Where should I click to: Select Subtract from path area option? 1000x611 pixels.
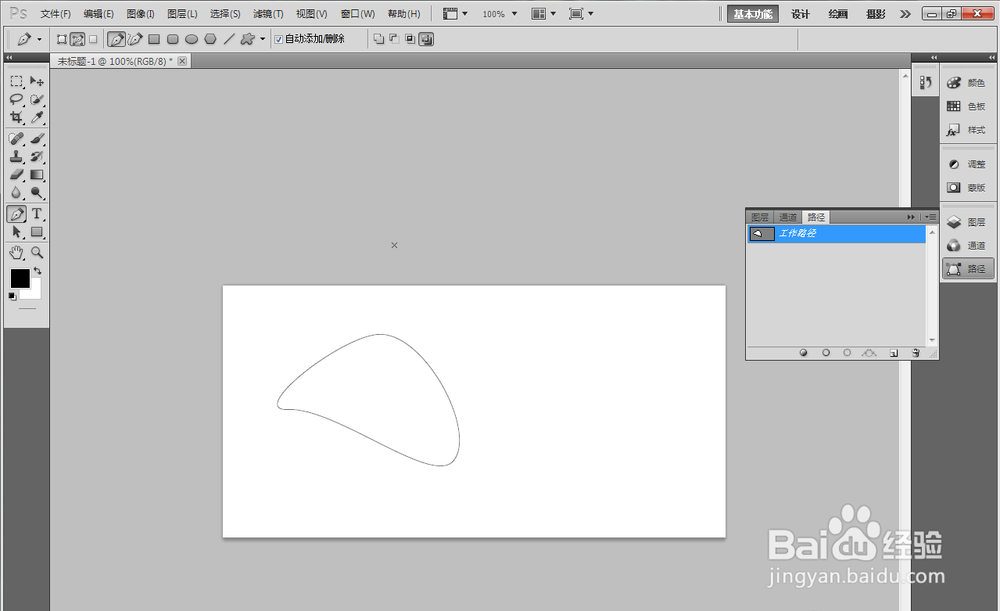click(x=394, y=40)
